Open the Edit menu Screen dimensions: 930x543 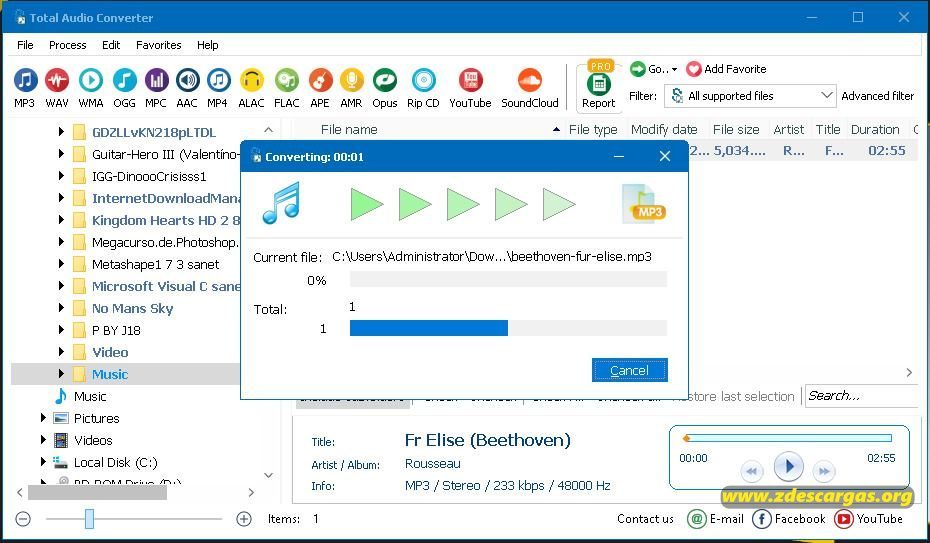click(x=111, y=45)
